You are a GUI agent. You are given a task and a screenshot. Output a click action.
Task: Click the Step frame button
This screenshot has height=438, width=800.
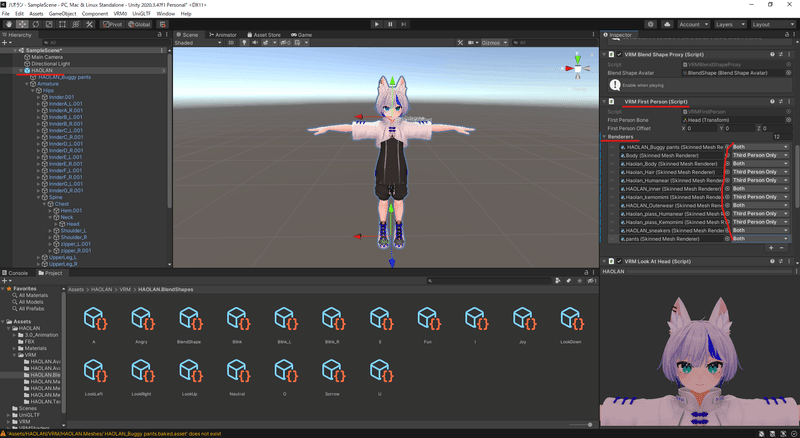(404, 24)
